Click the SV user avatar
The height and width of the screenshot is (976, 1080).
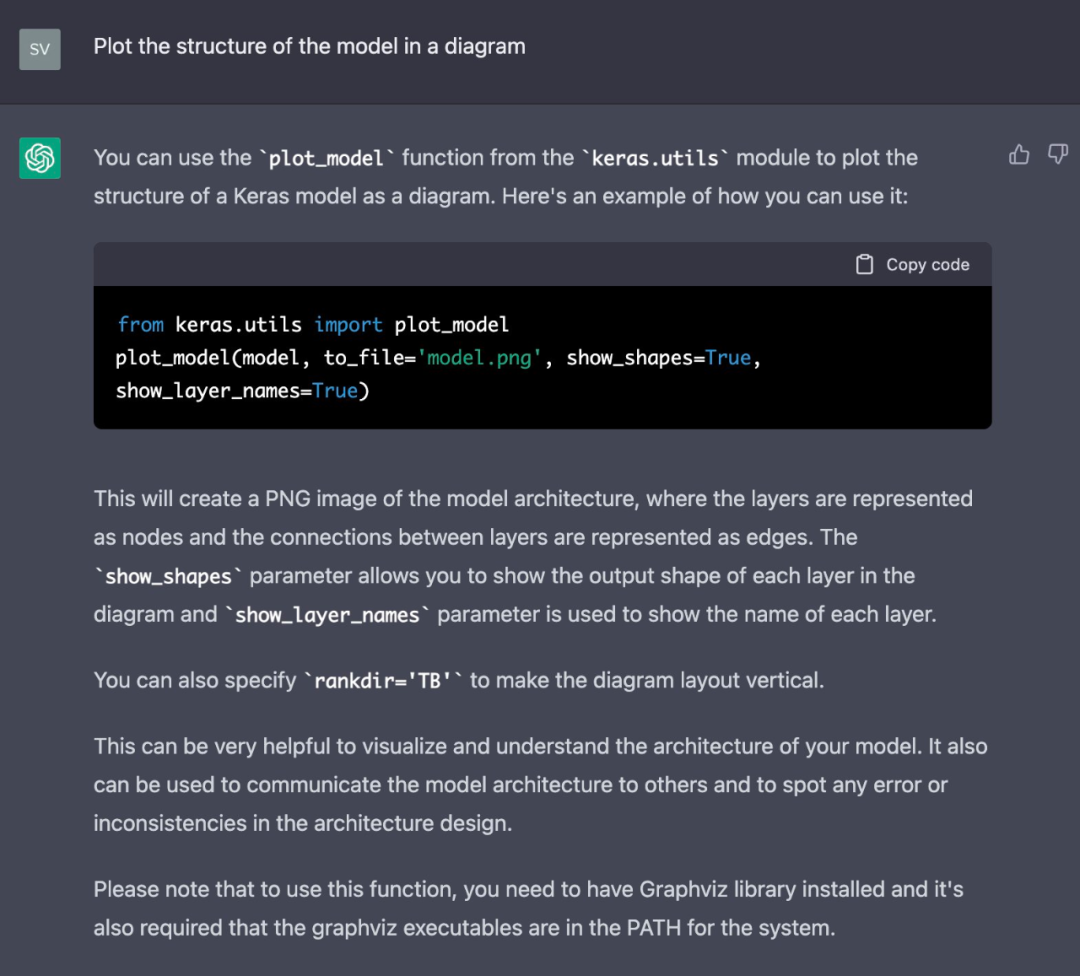[x=40, y=49]
